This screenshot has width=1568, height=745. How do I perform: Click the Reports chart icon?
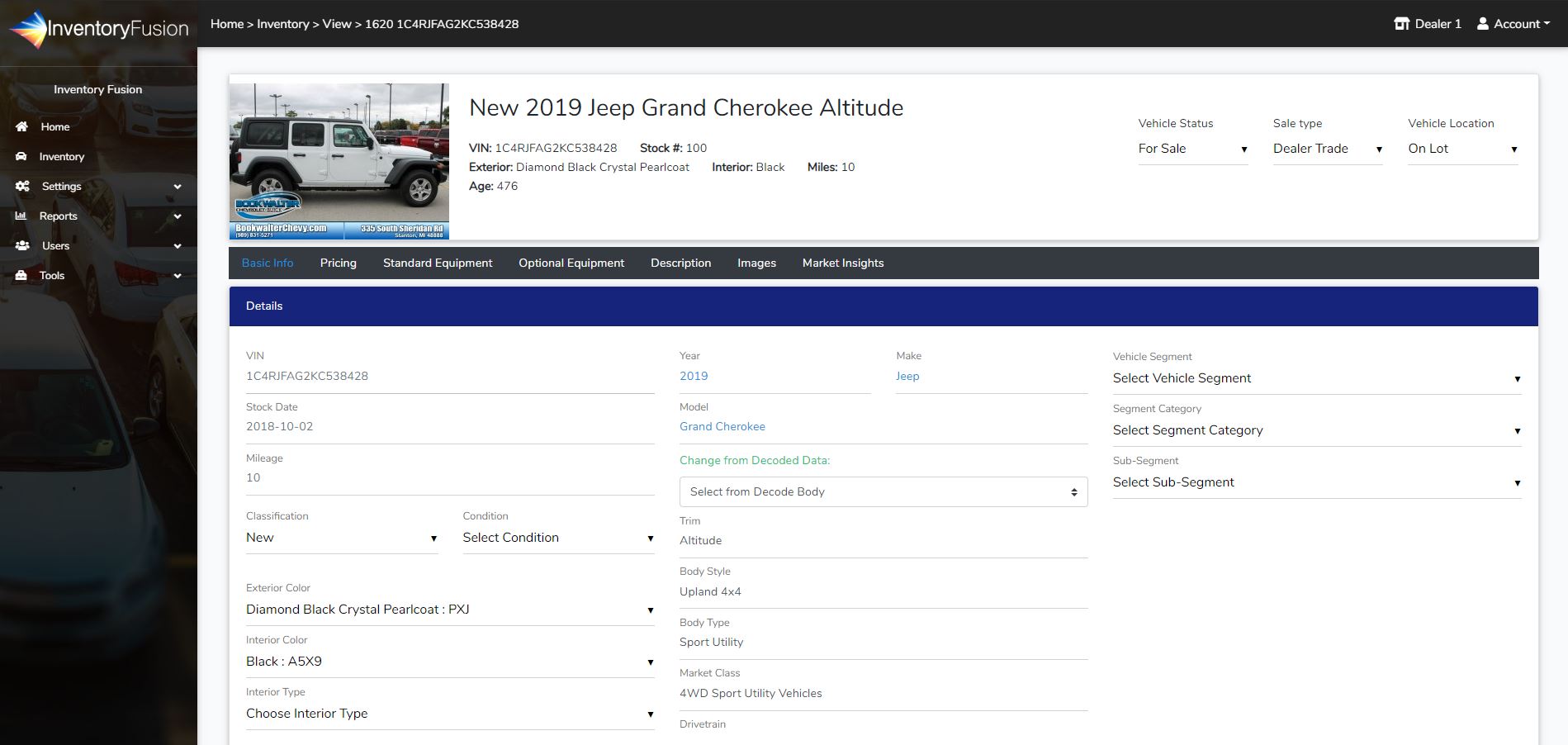pyautogui.click(x=21, y=216)
